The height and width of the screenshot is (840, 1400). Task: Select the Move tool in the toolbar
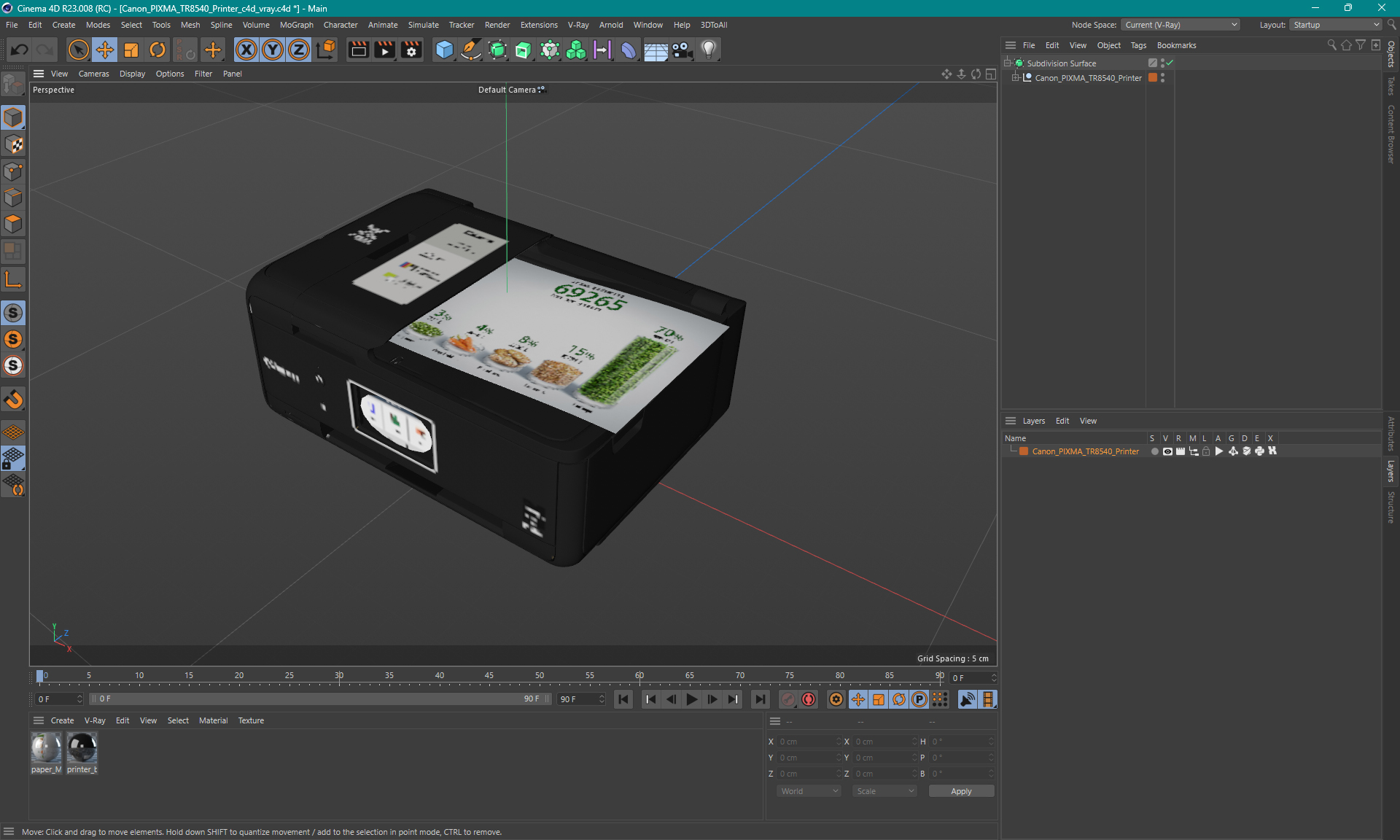(105, 50)
